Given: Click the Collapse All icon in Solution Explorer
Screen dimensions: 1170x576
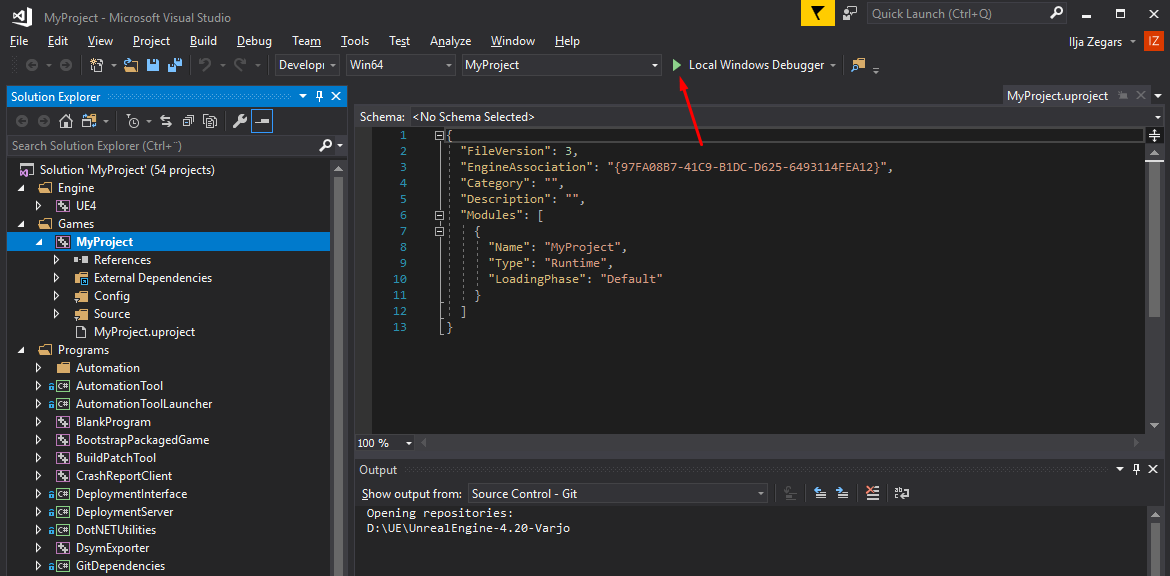Looking at the screenshot, I should [188, 121].
